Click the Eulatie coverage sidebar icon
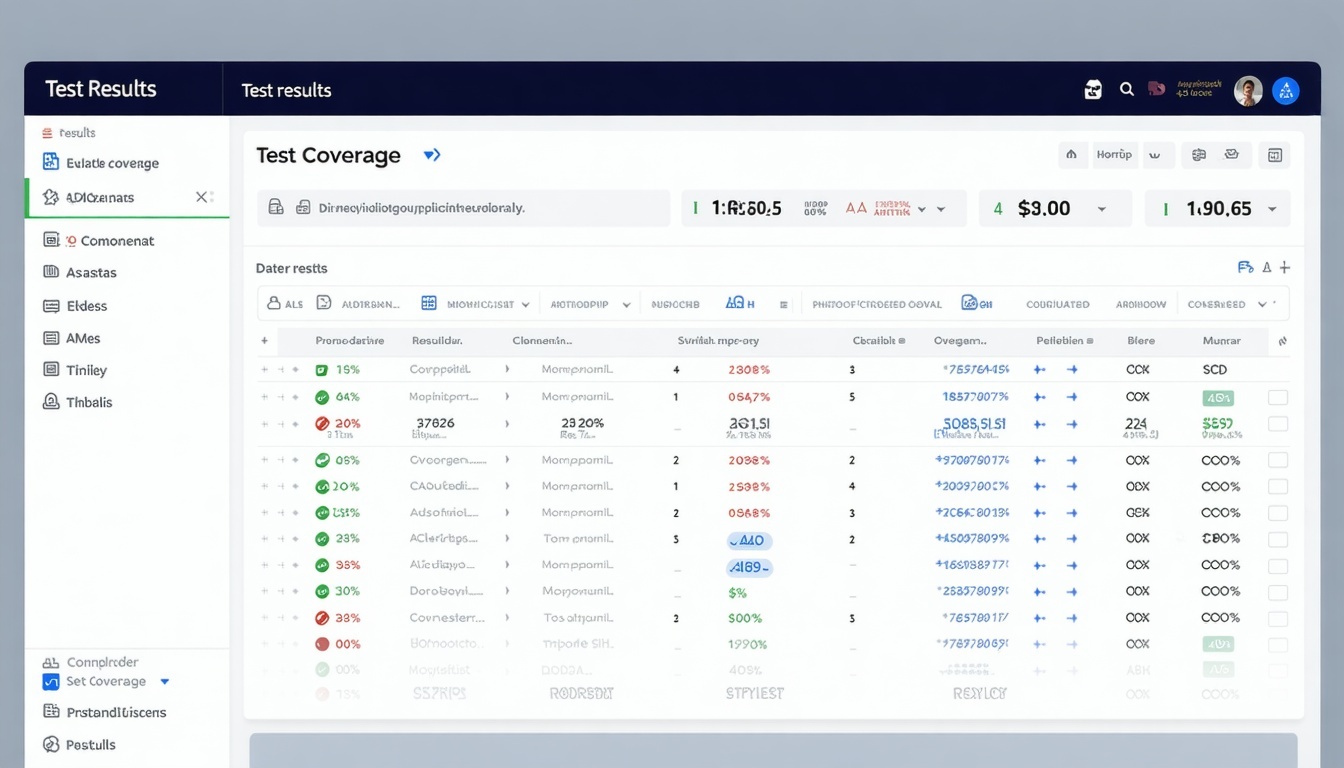The width and height of the screenshot is (1344, 768). coord(51,162)
